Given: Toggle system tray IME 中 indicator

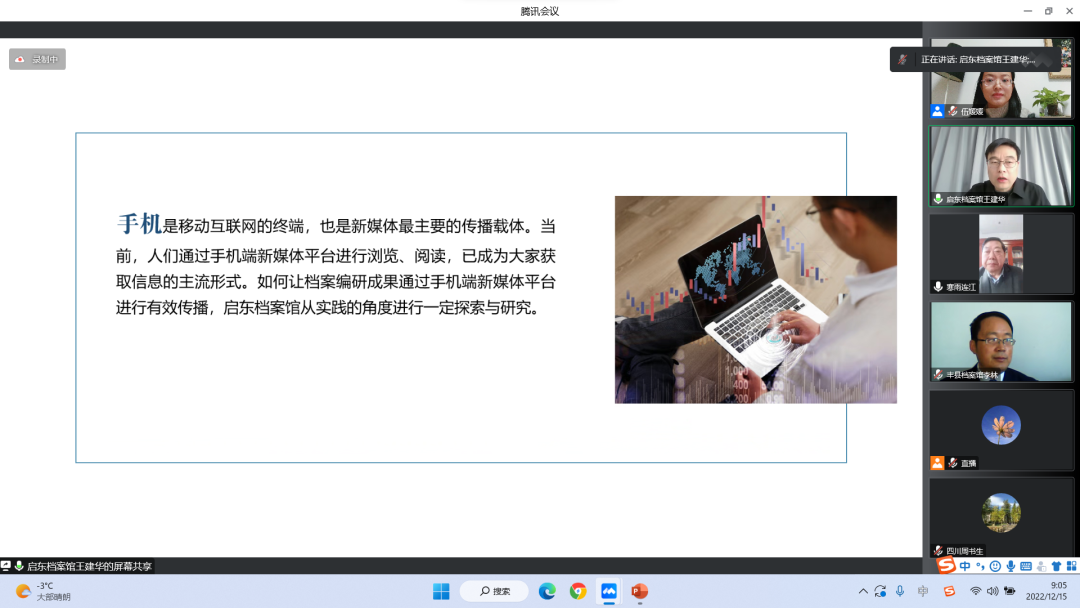Looking at the screenshot, I should pyautogui.click(x=923, y=591).
